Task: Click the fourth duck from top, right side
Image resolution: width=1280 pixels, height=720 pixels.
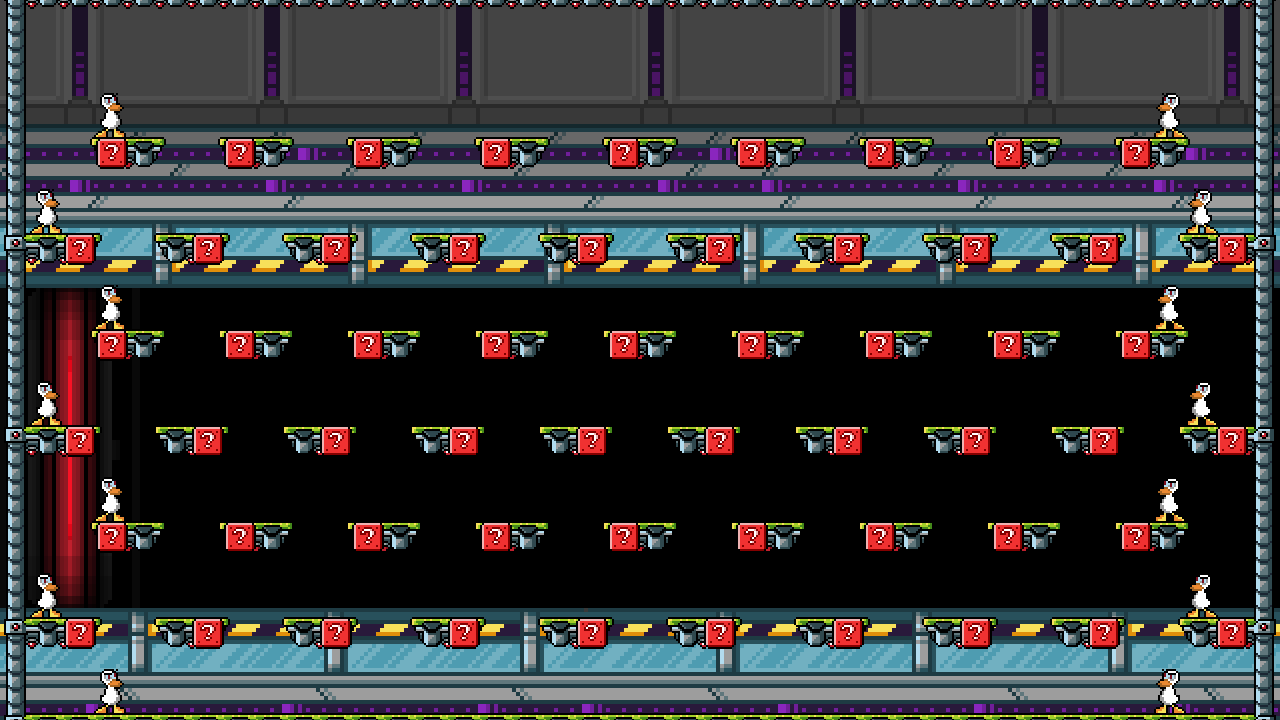Action: pos(1200,404)
